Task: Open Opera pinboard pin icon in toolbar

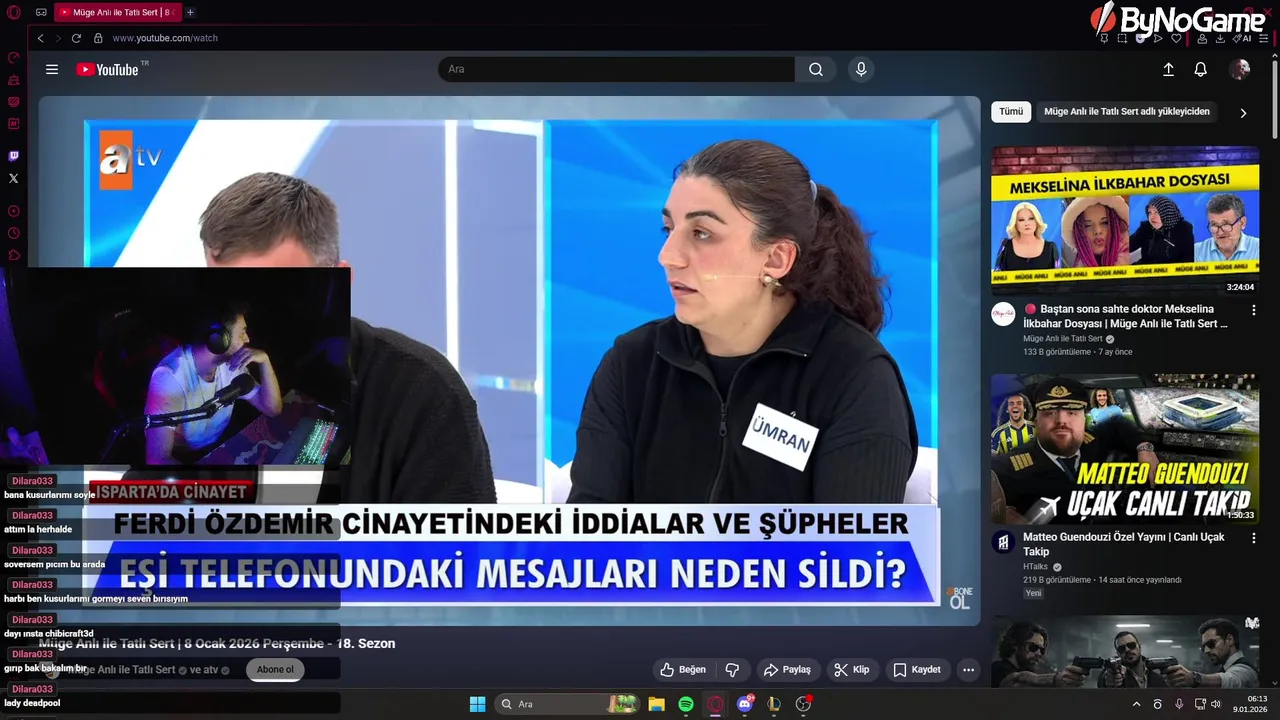Action: tap(1104, 38)
